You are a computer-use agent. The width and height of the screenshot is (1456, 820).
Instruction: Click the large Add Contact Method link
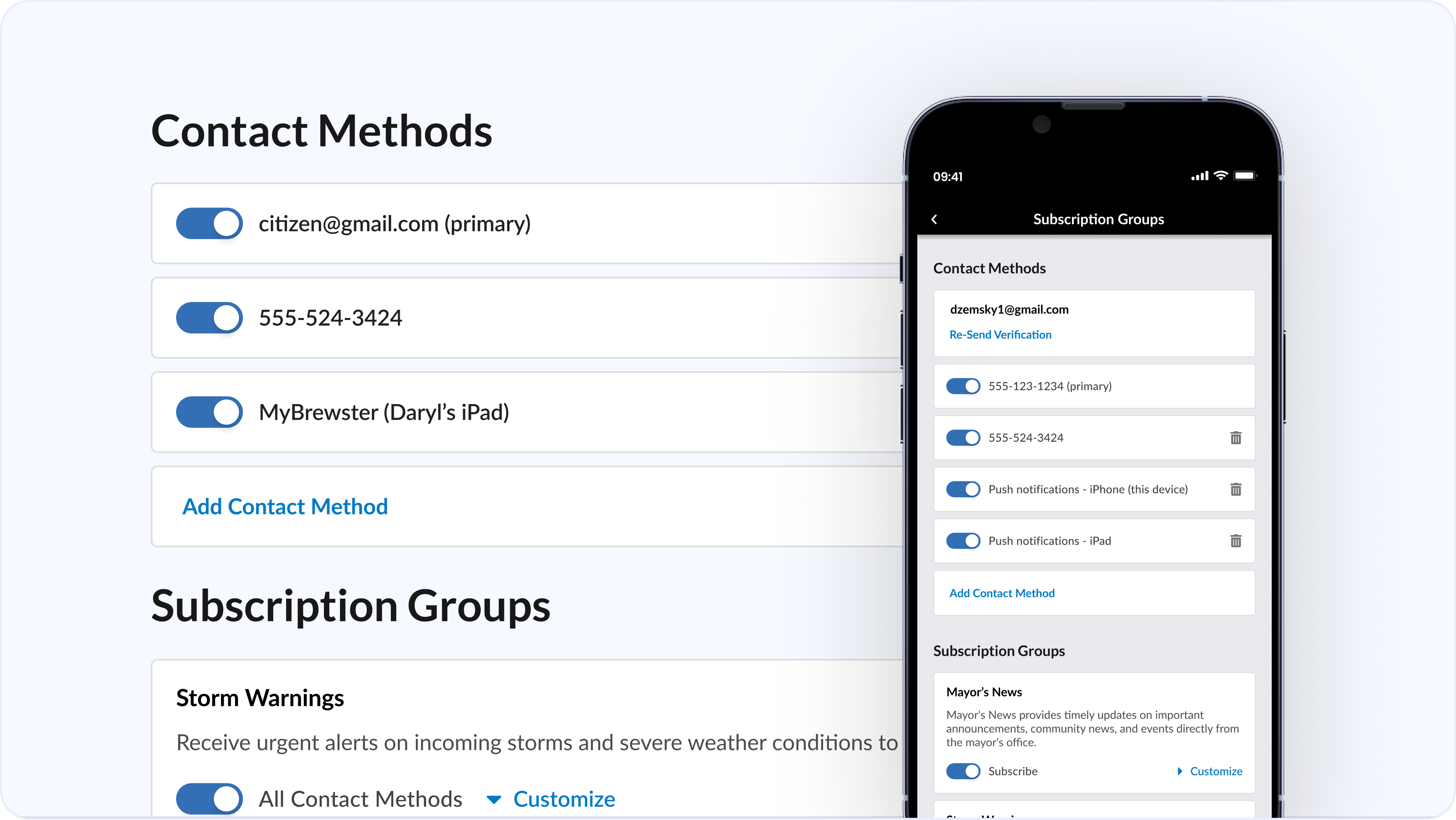pyautogui.click(x=285, y=506)
